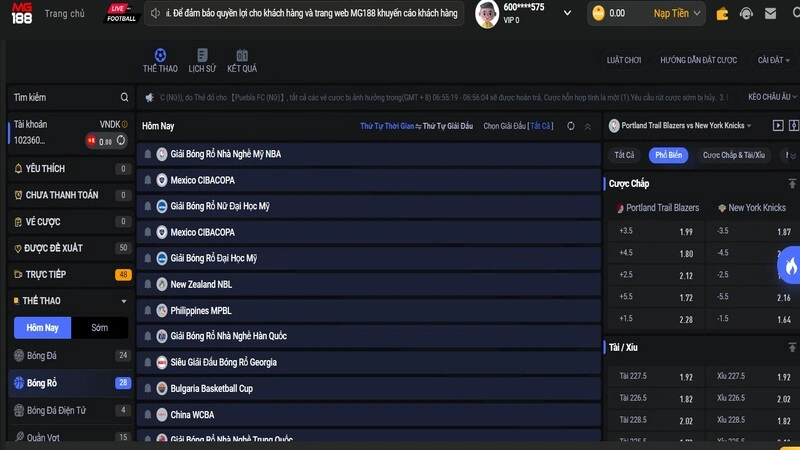Screen dimensions: 800x450
Task: Select the Tất Cả bet tab
Action: (x=624, y=155)
